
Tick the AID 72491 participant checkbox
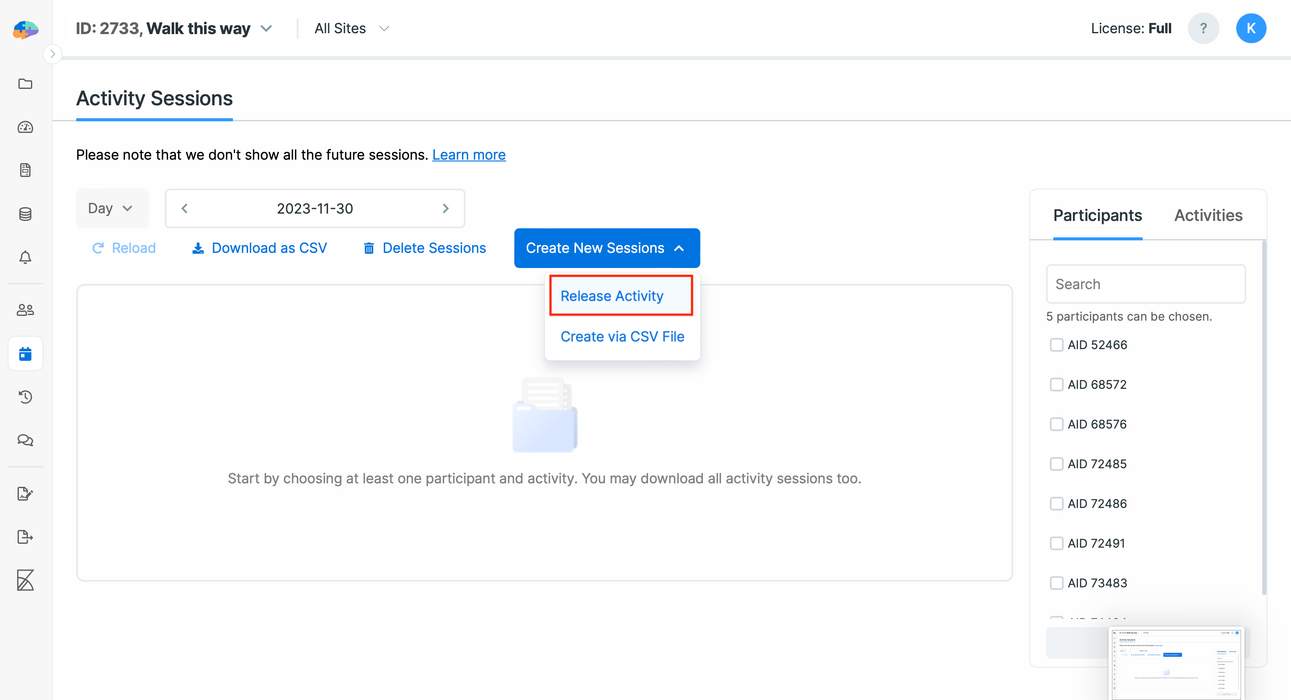tap(1056, 543)
